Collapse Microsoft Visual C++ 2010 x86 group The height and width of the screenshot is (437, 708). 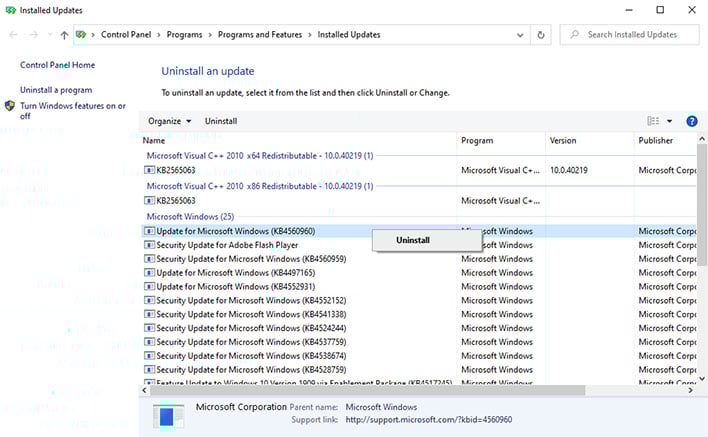260,186
